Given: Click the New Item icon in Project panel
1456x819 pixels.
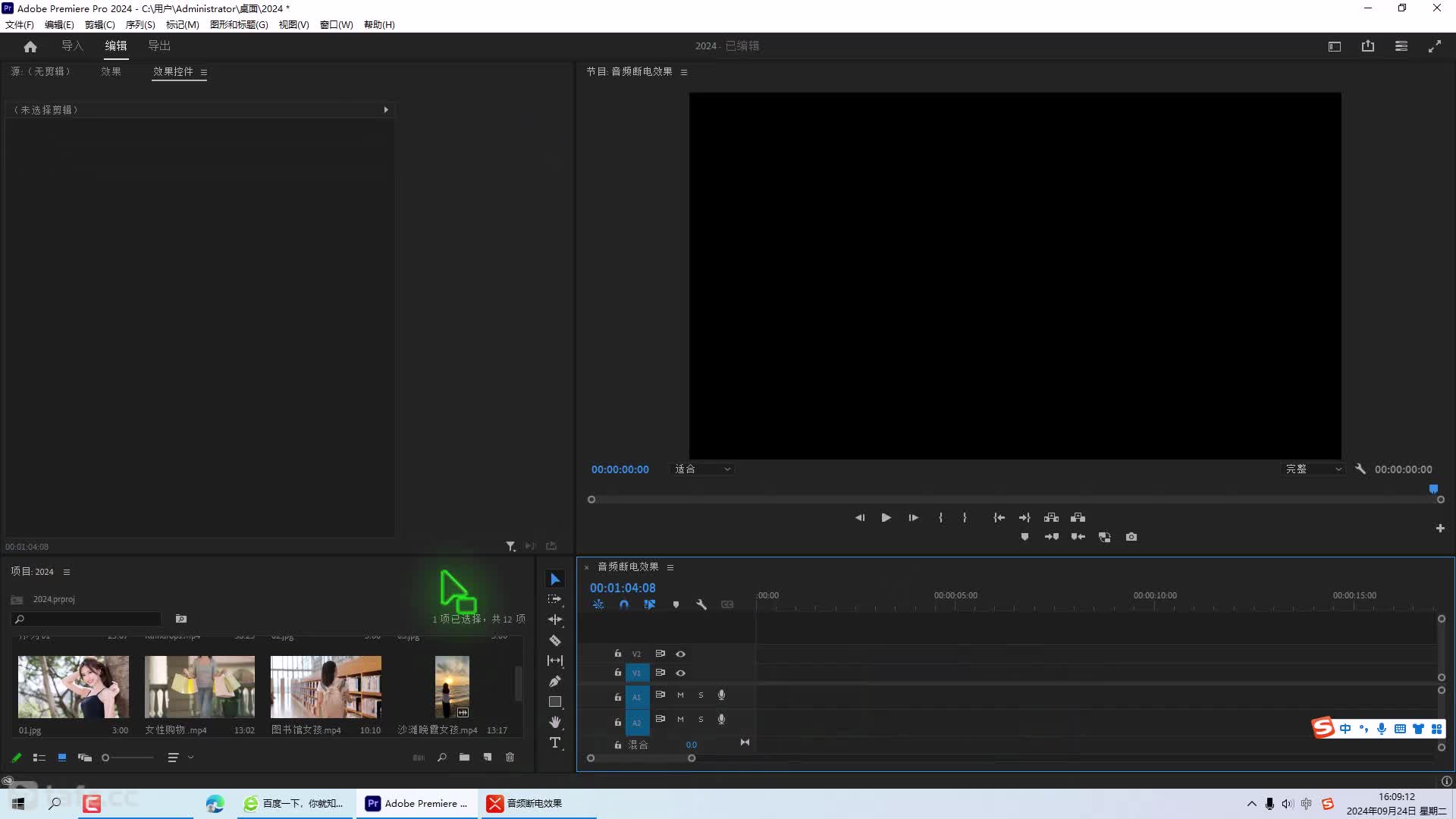Looking at the screenshot, I should point(488,758).
